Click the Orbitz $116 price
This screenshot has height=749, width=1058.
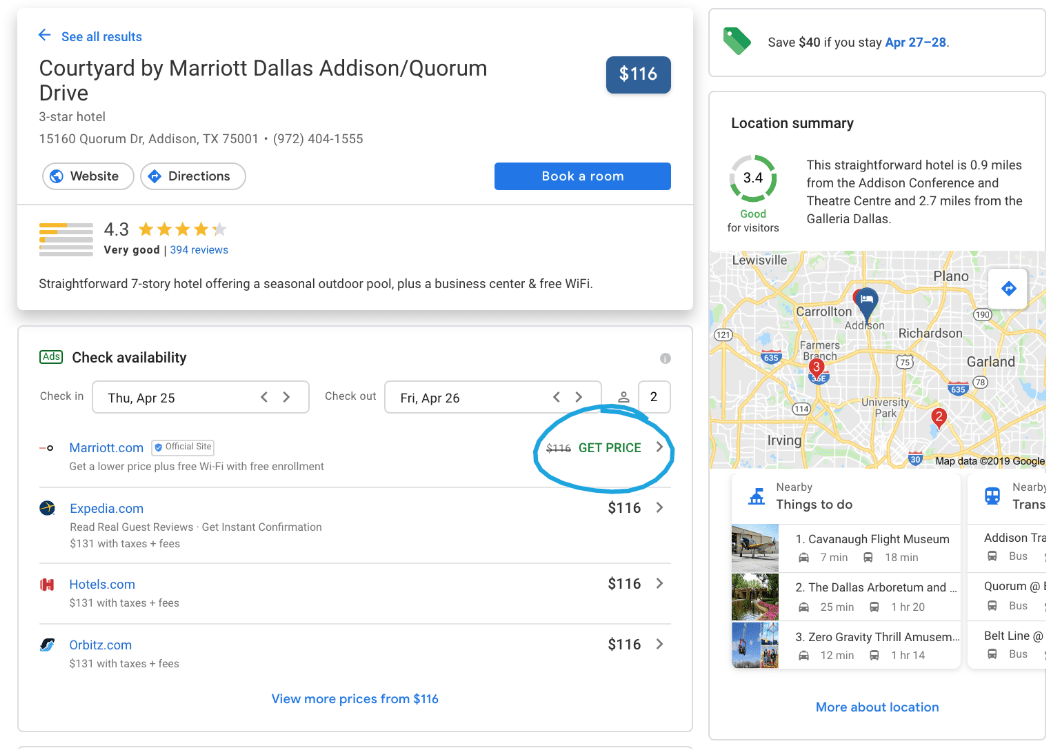[x=624, y=644]
